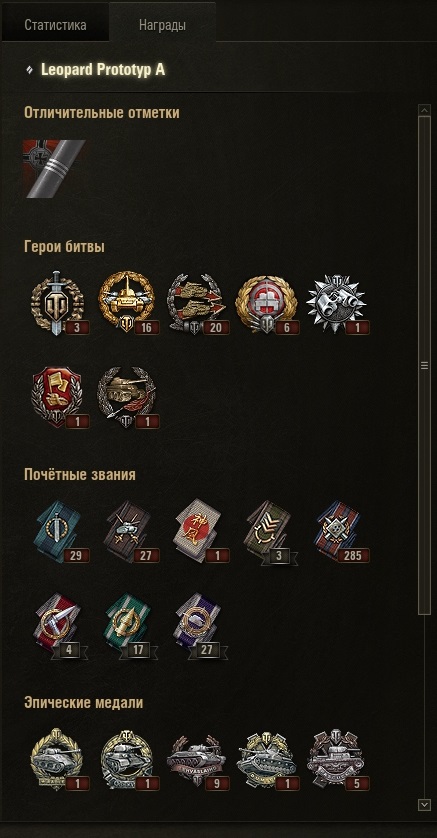Click the red cross wreath medal with count 6

[267, 304]
